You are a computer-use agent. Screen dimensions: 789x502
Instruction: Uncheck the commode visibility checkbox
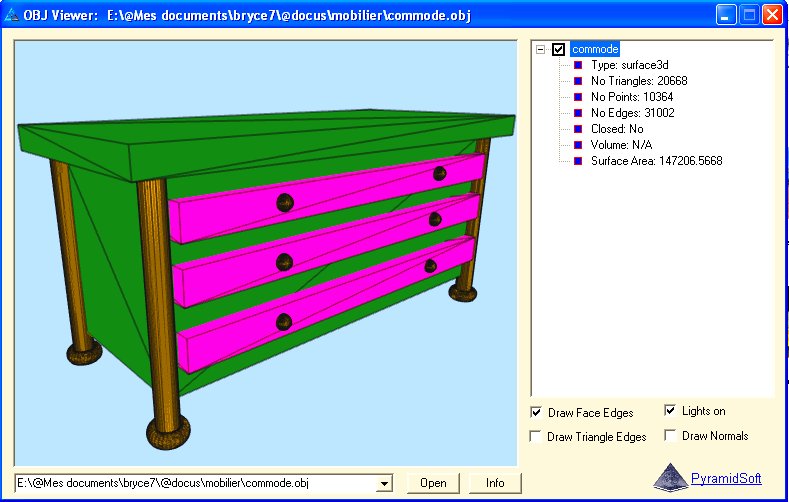click(x=558, y=49)
